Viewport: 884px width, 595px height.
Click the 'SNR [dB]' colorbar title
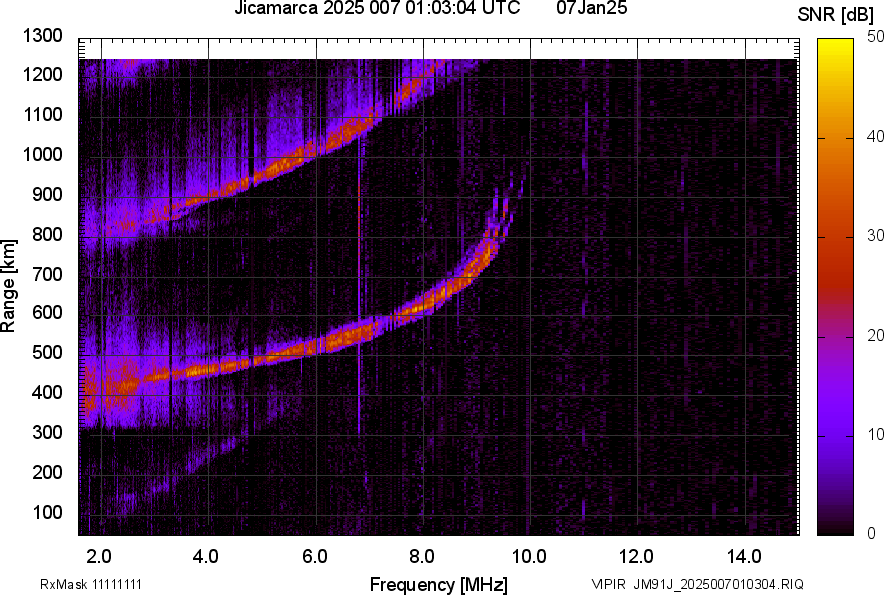pyautogui.click(x=836, y=15)
